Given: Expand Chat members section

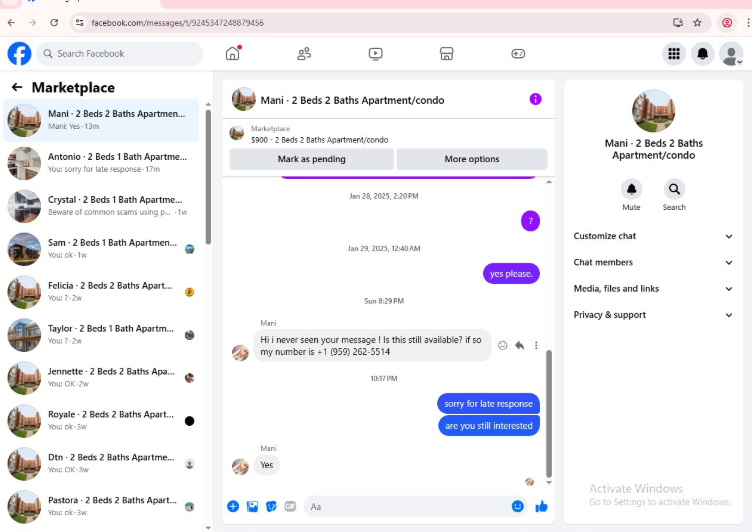Looking at the screenshot, I should tap(653, 262).
